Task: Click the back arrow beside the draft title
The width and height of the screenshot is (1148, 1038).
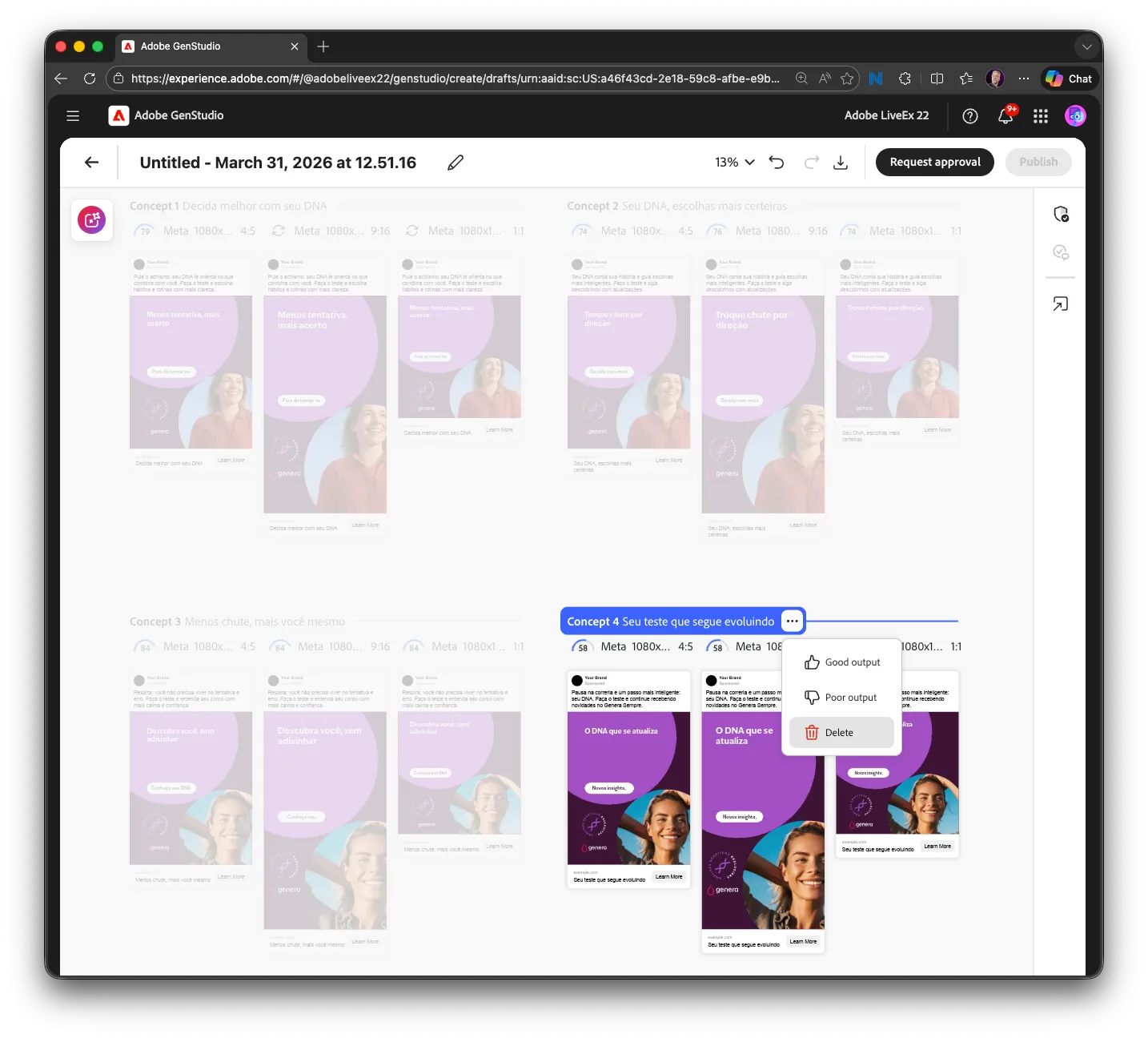Action: (92, 163)
